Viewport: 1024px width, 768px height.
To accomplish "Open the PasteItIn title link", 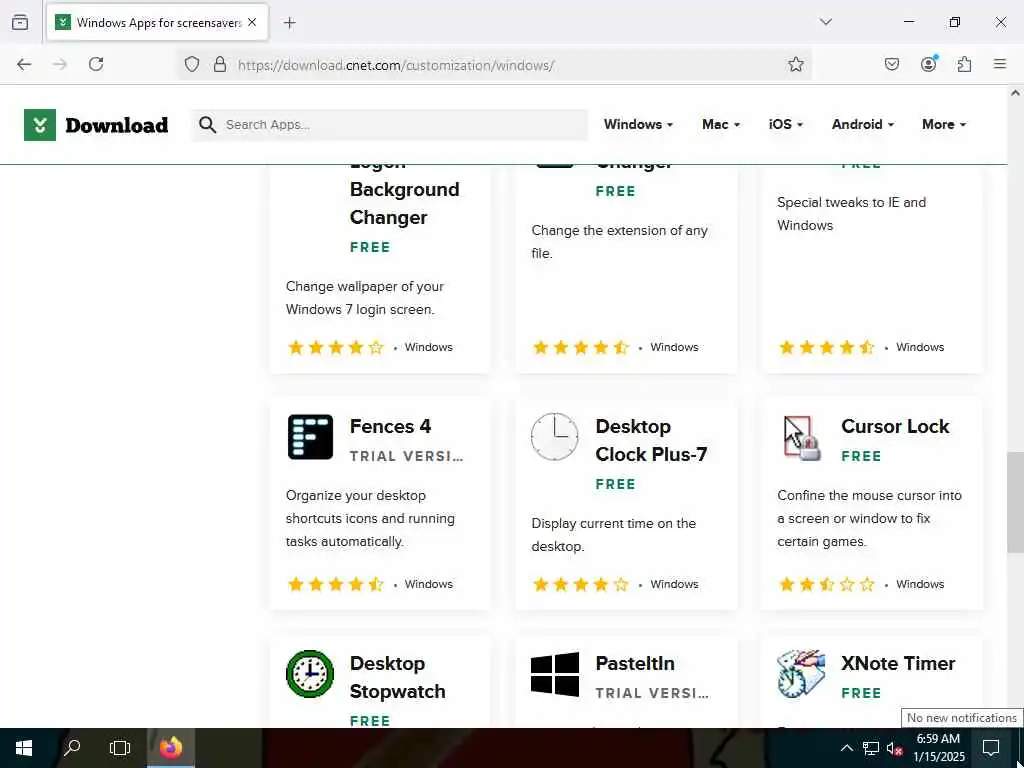I will pos(635,664).
